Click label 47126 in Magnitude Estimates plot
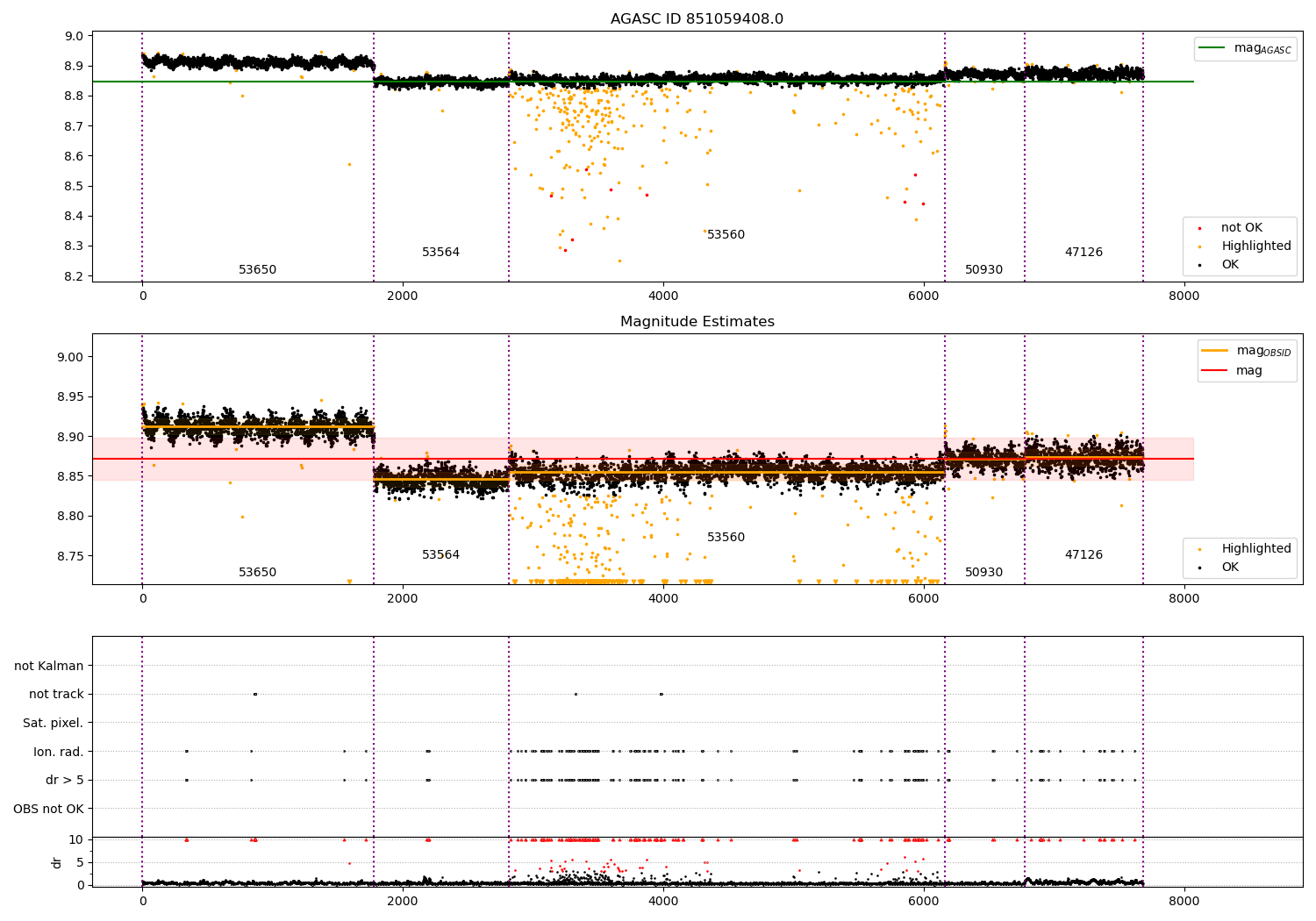 coord(1084,555)
